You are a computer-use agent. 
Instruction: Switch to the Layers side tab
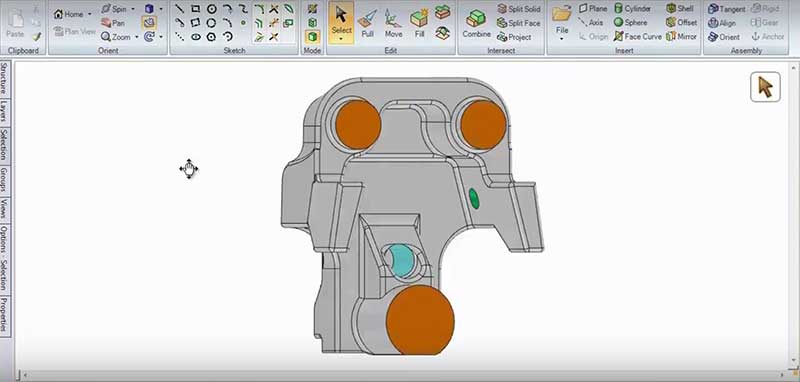[x=5, y=111]
